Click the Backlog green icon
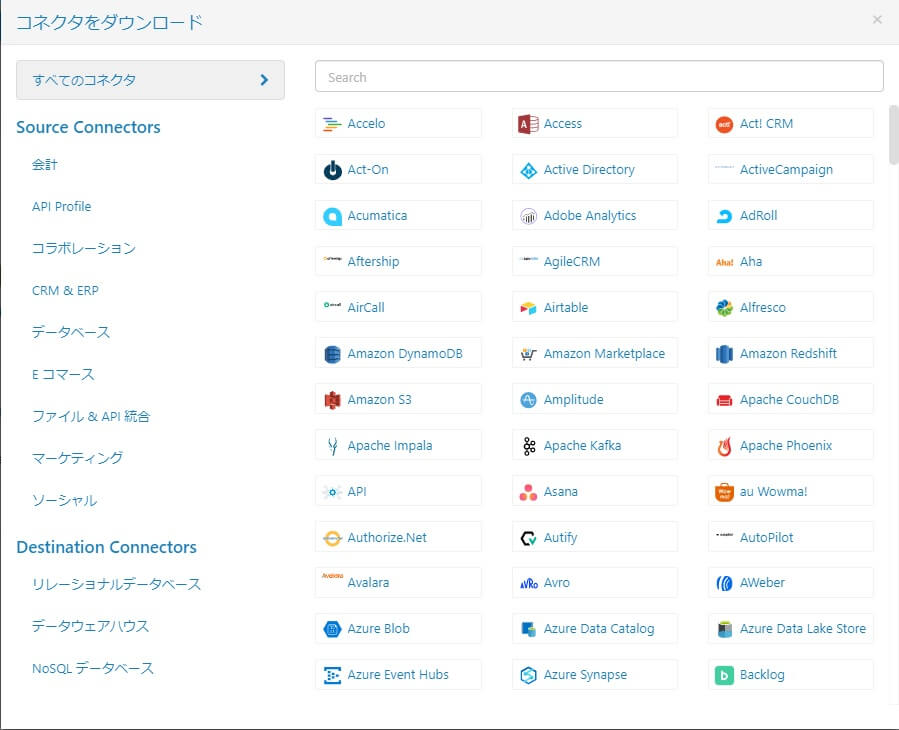The height and width of the screenshot is (730, 899). [724, 675]
